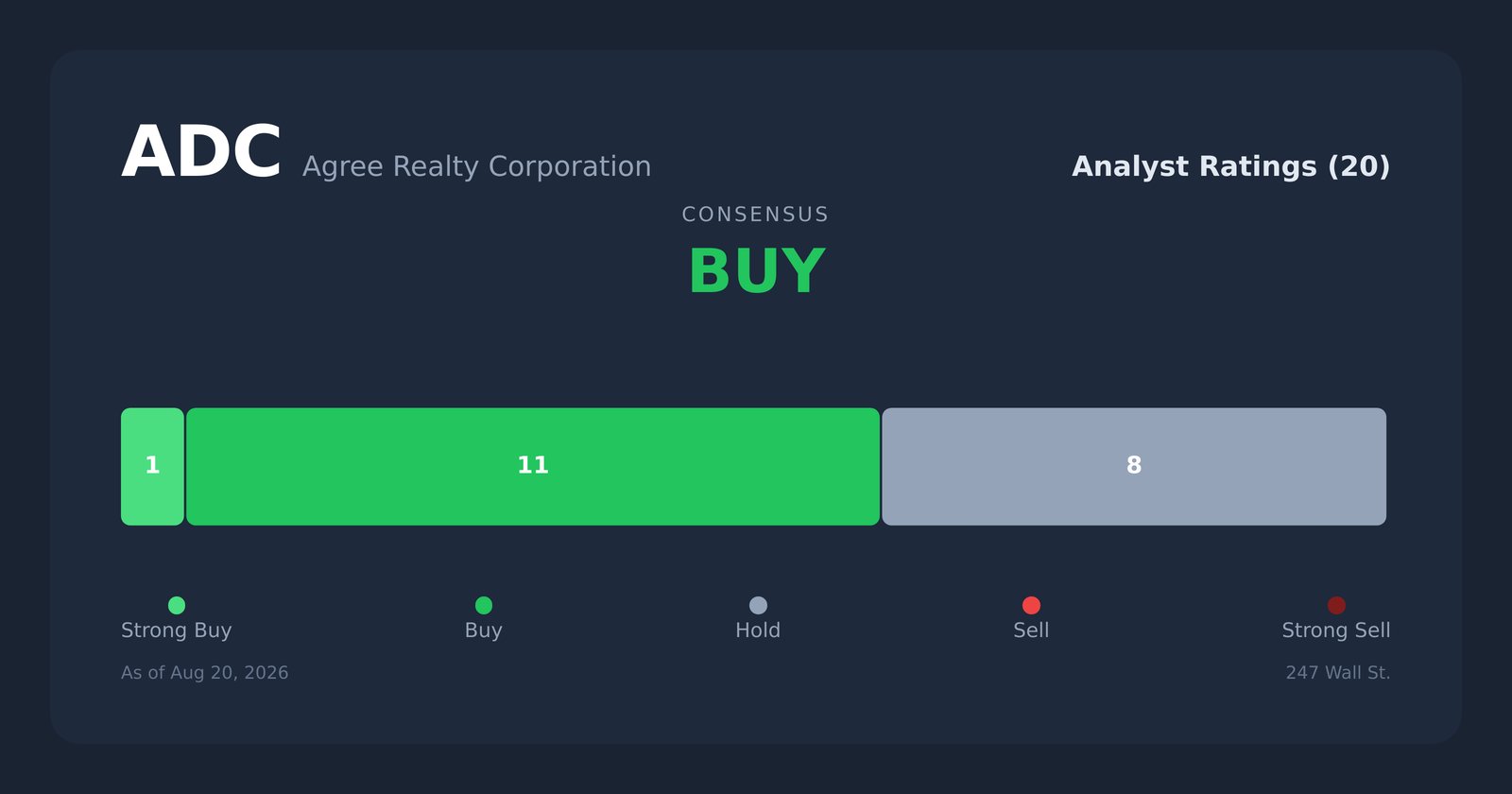Click the Strong Buy legend label
The height and width of the screenshot is (794, 1512).
click(x=177, y=630)
